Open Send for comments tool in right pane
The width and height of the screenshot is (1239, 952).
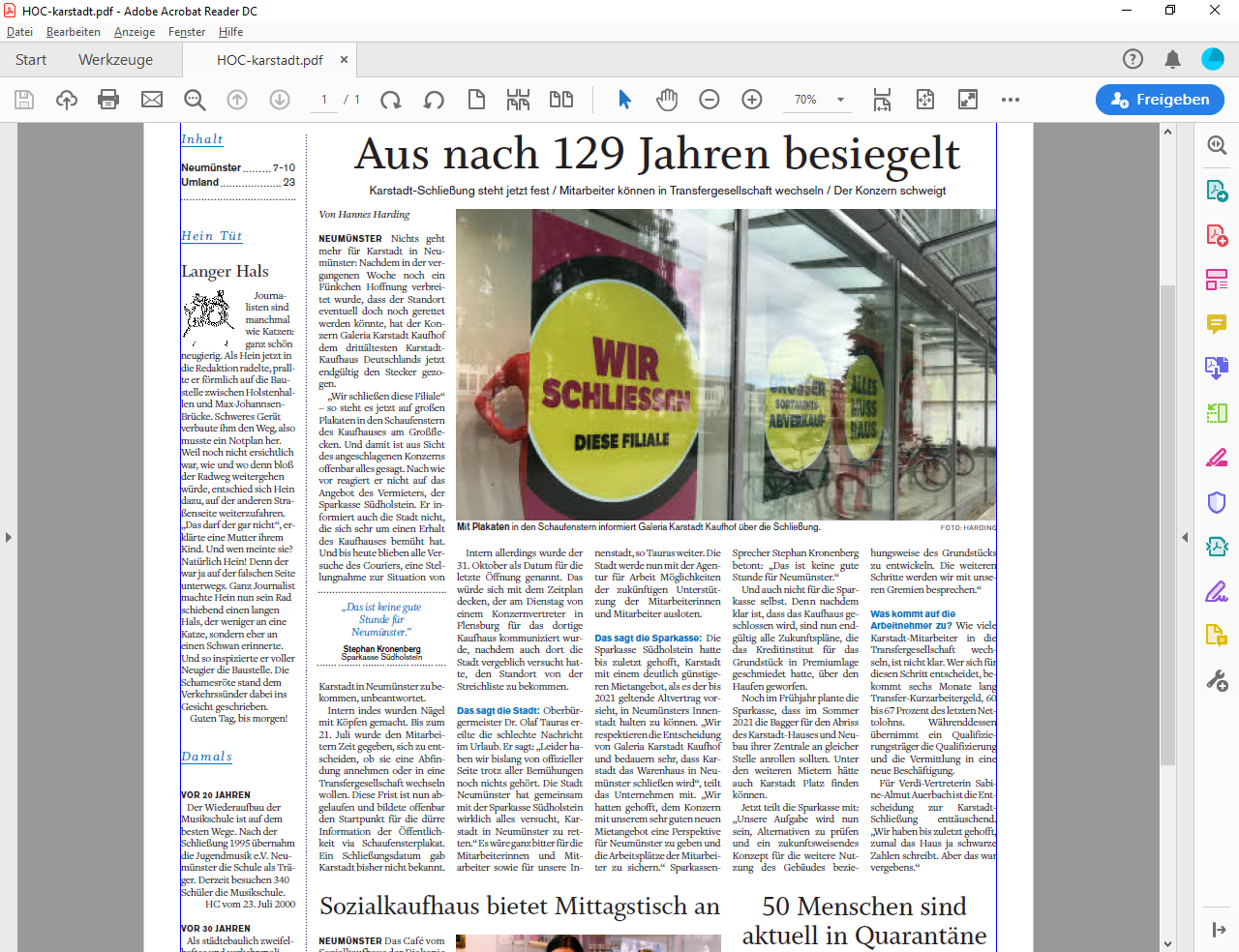point(1217,636)
